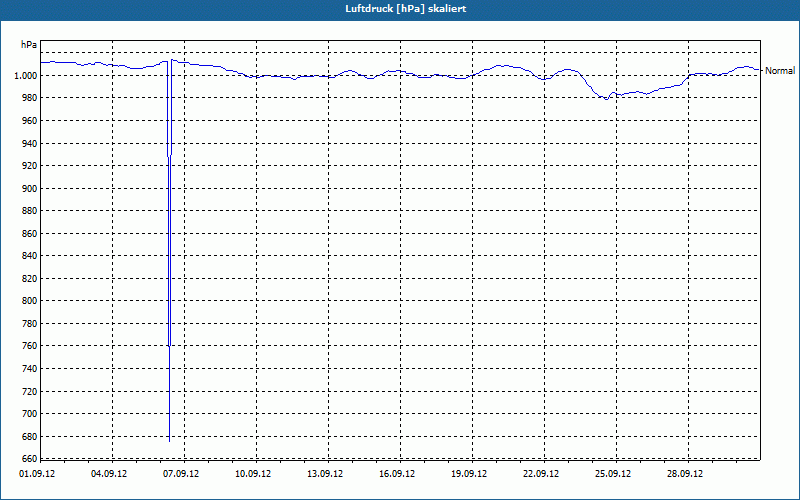Select the '760' y-axis value
Image resolution: width=800 pixels, height=500 pixels.
30,346
